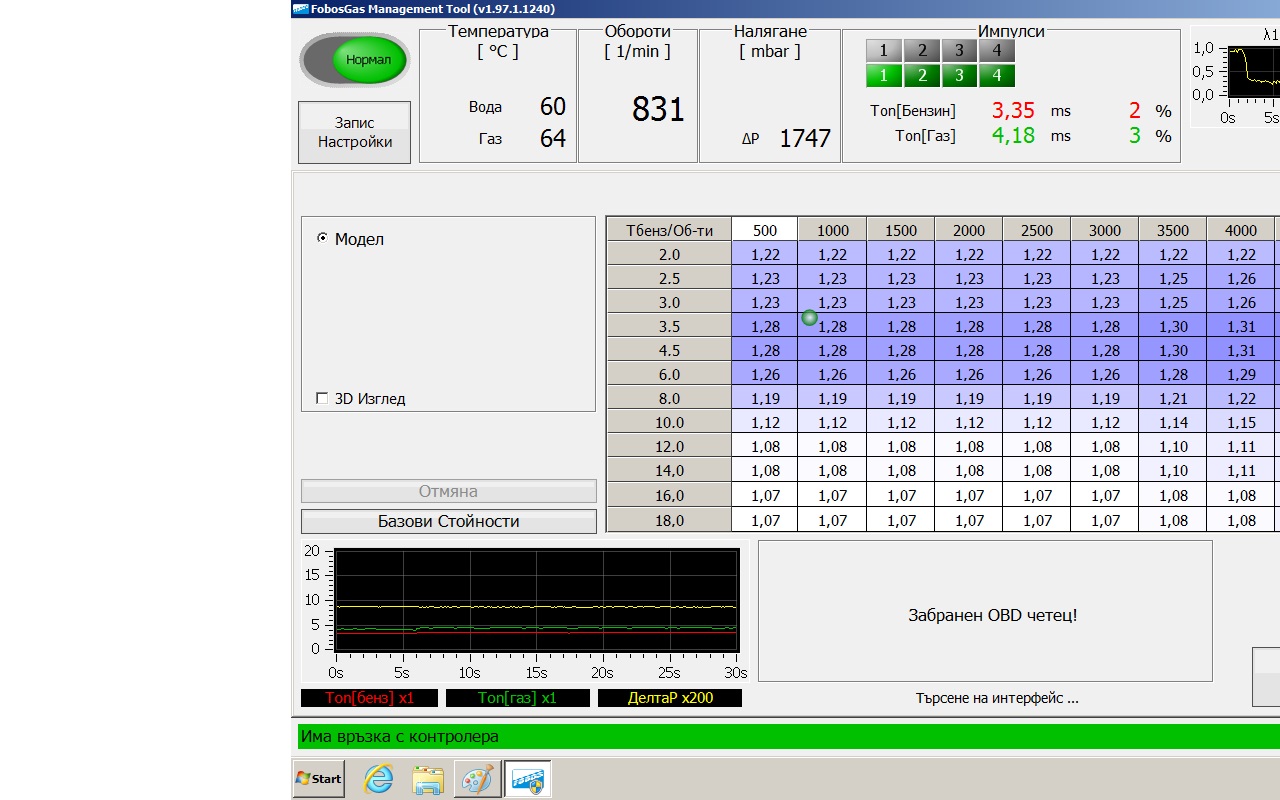Select the 8.0 injection time row header

[x=669, y=399]
